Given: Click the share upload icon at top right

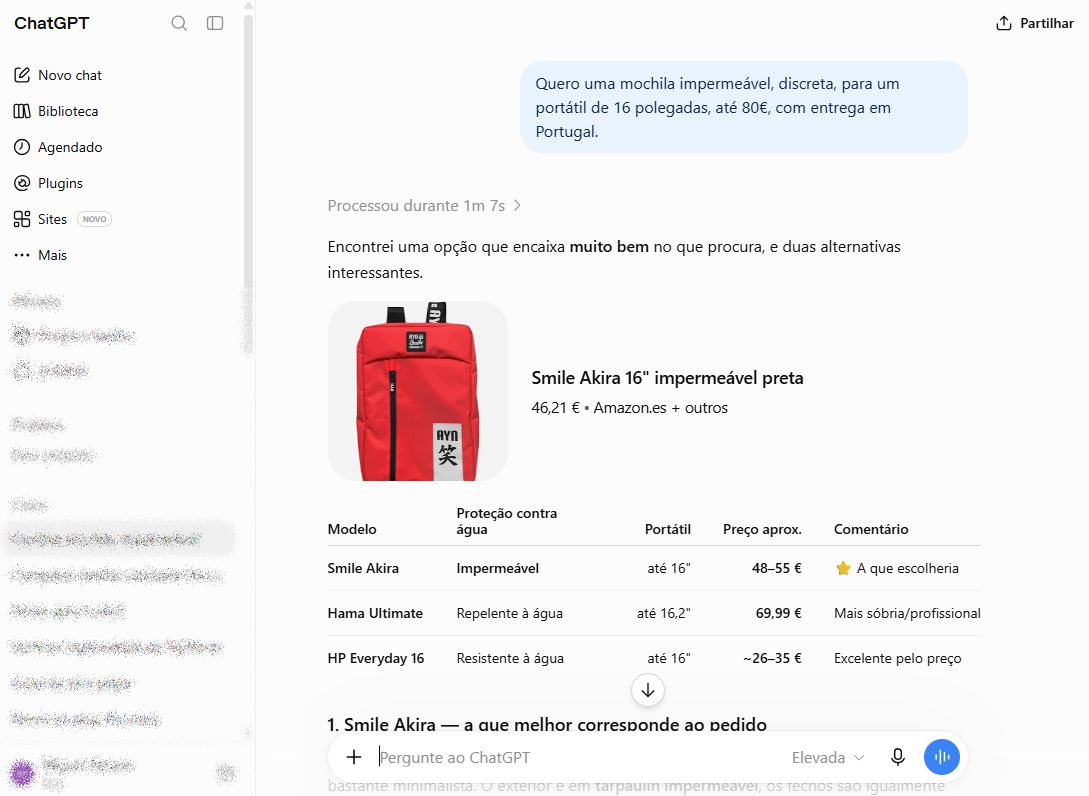Looking at the screenshot, I should click(x=1004, y=23).
